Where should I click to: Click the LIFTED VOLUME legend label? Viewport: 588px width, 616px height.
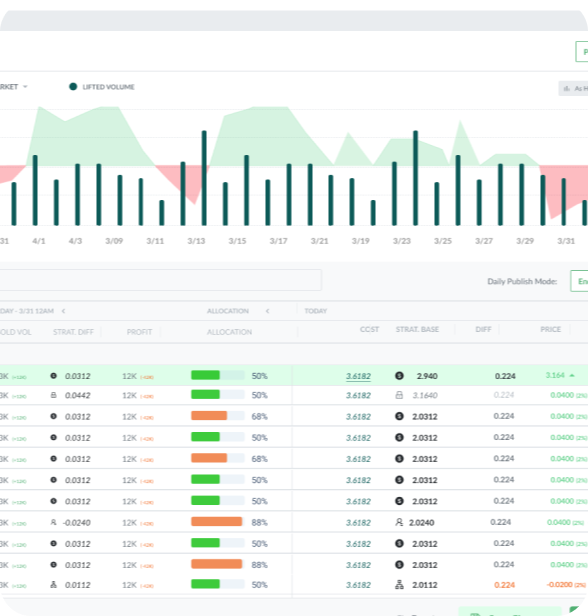point(108,87)
